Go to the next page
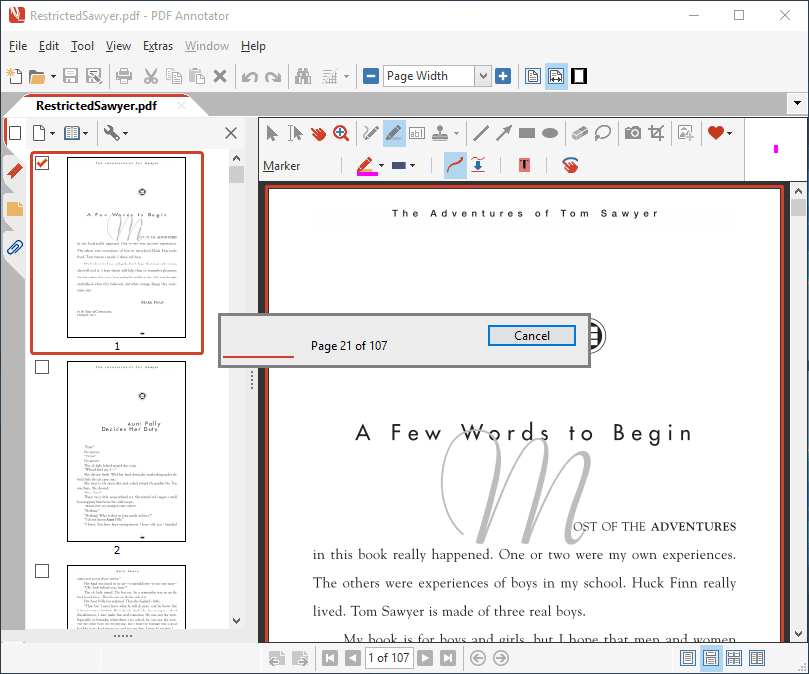Screen dimensions: 809x674 pos(425,658)
